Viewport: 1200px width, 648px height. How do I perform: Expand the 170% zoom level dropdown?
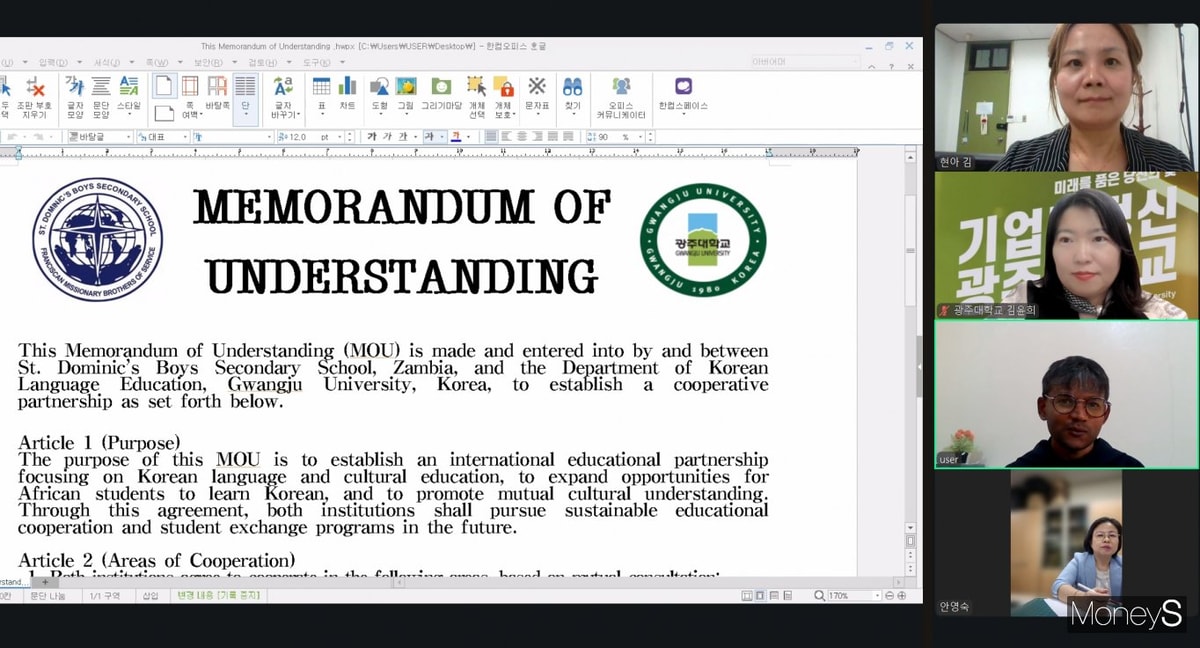879,596
